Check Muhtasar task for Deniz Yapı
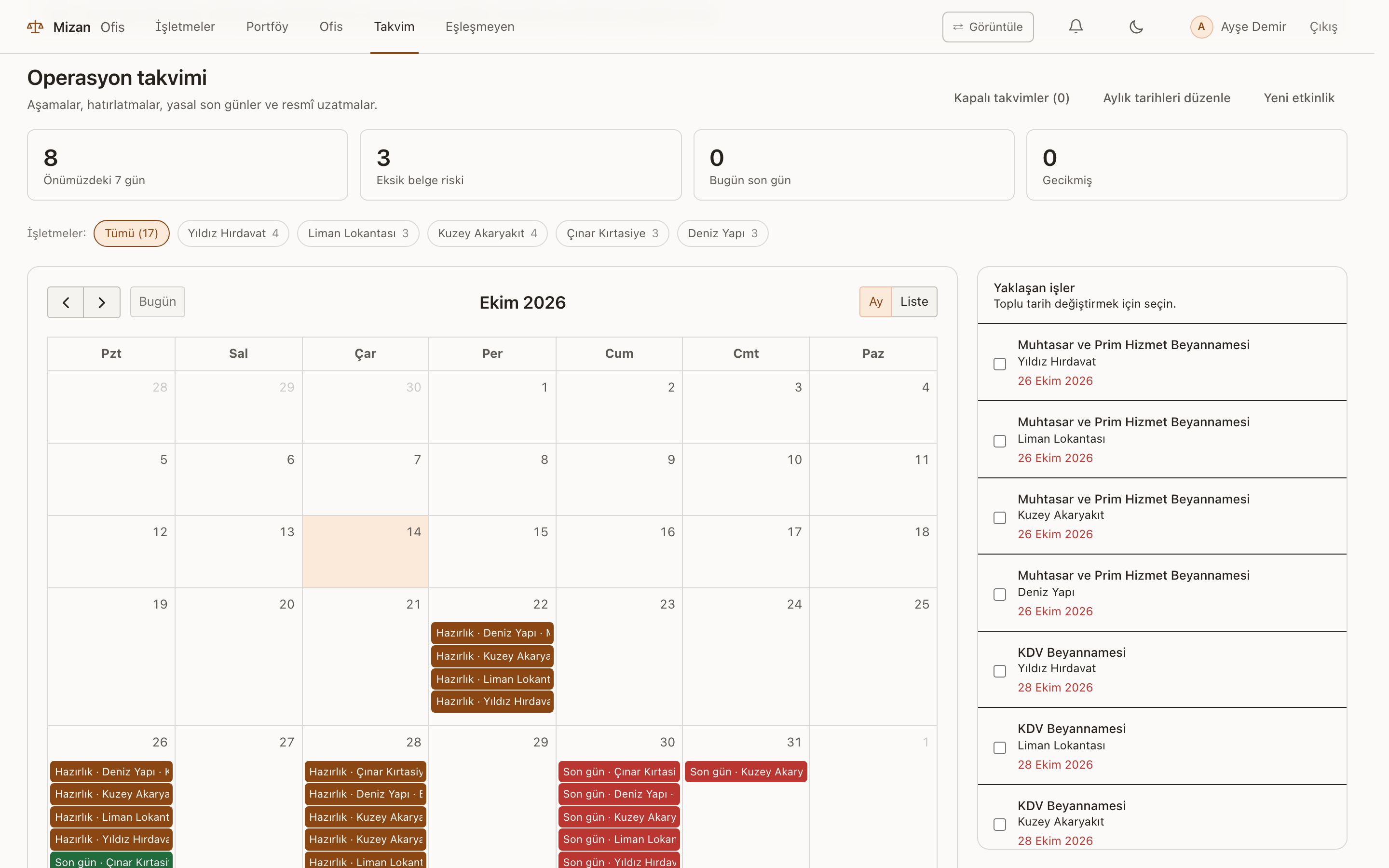The image size is (1389, 868). (999, 594)
